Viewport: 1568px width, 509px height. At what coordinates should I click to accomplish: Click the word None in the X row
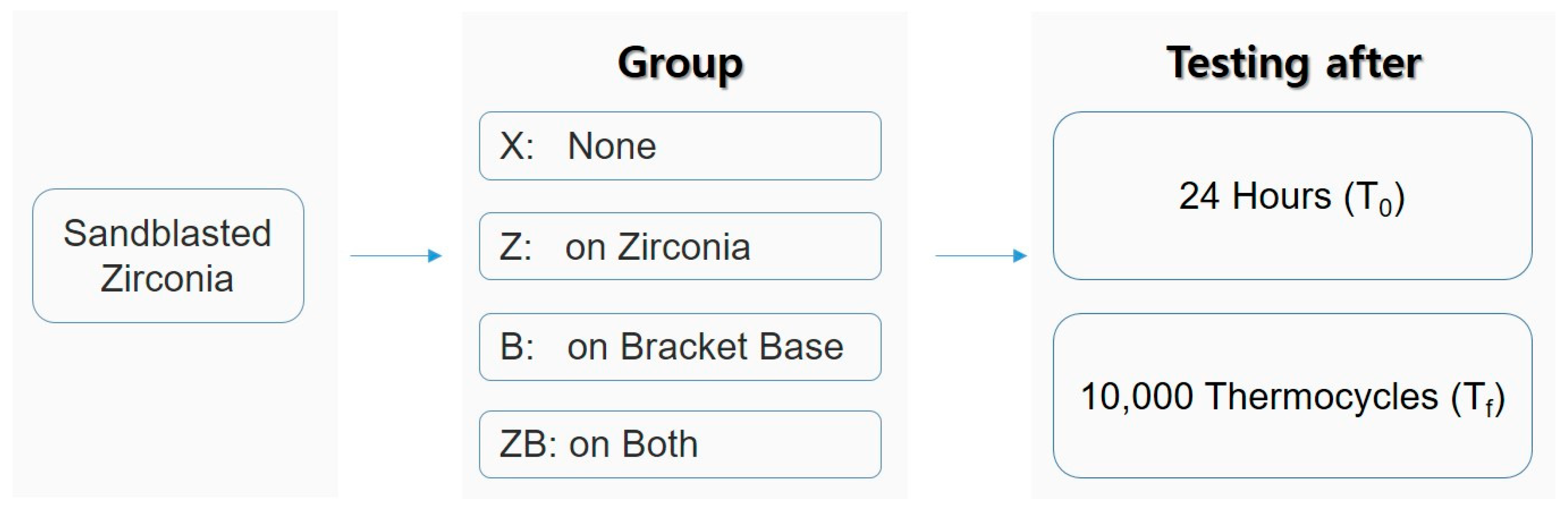point(612,146)
